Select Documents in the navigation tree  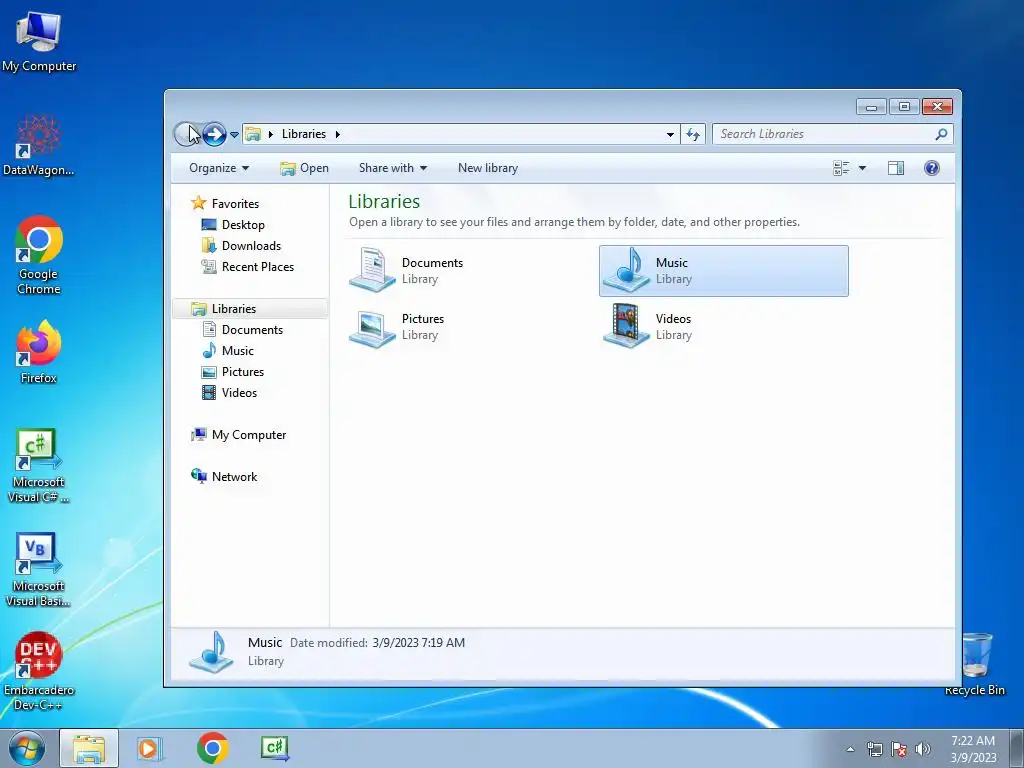coord(242,330)
